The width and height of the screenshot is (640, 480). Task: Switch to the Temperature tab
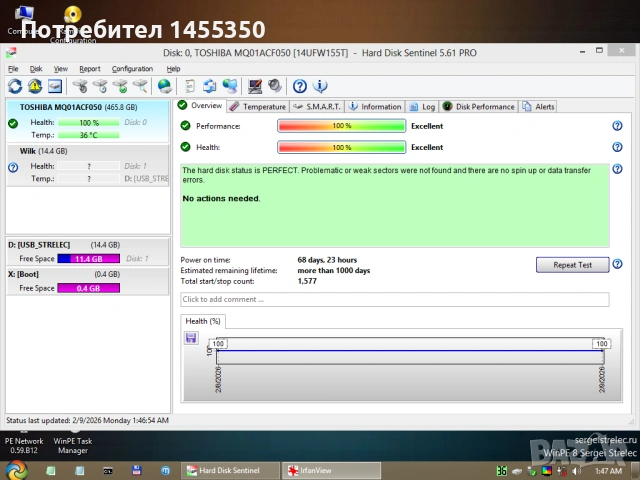point(258,106)
